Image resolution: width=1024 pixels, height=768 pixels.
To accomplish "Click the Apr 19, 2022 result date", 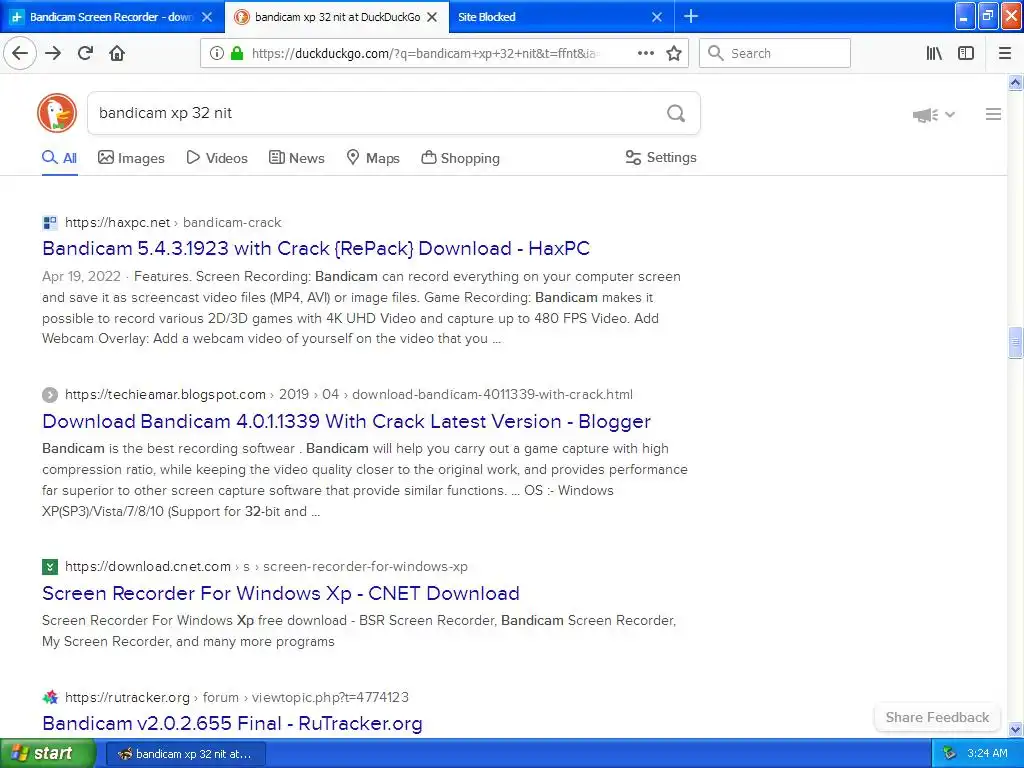I will [x=81, y=276].
